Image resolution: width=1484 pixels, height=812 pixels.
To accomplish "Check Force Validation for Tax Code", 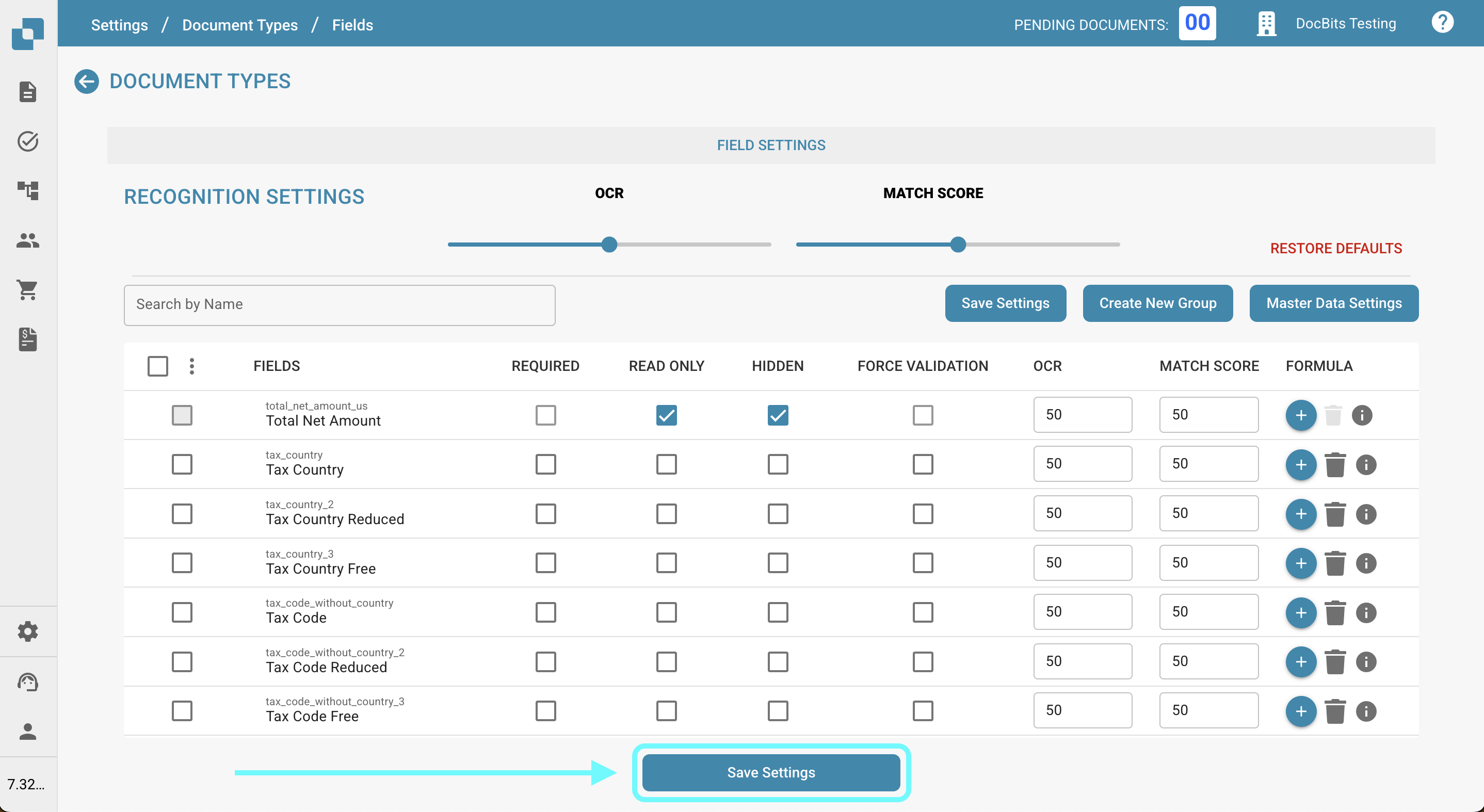I will coord(922,612).
